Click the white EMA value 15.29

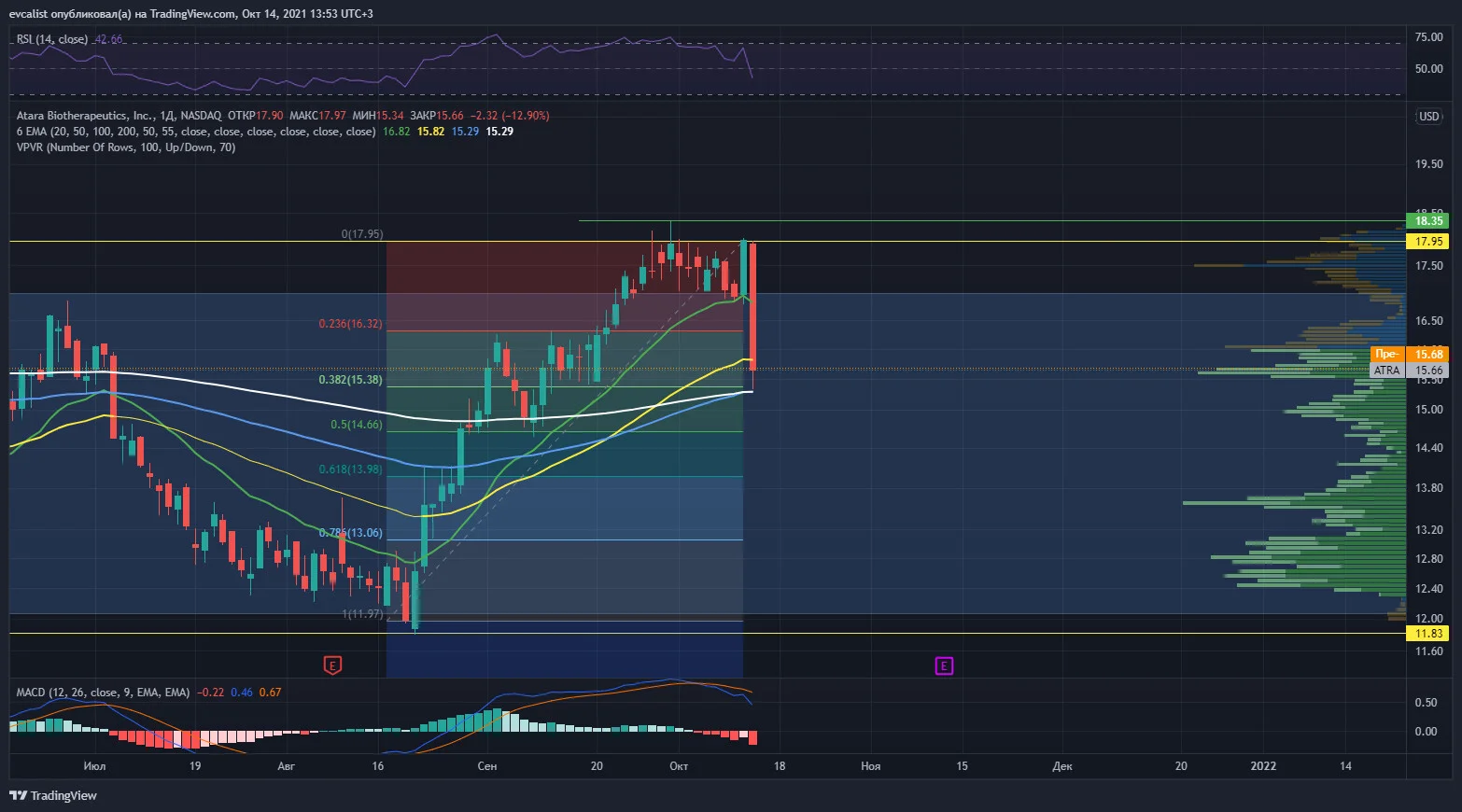point(499,132)
